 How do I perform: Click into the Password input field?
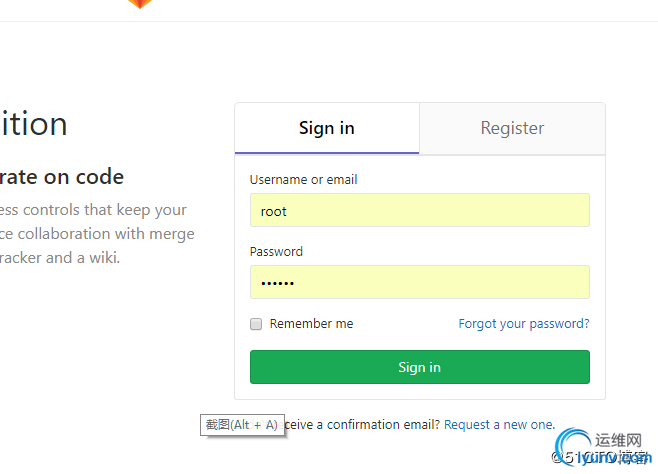pos(419,282)
